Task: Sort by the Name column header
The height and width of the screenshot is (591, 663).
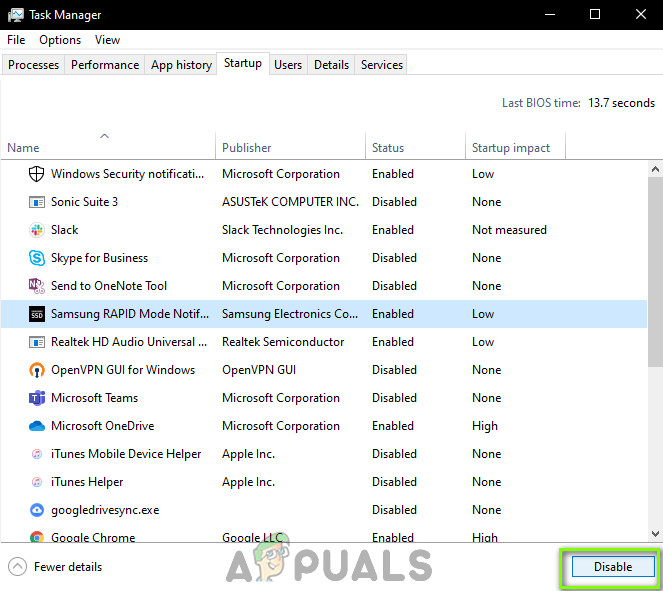Action: click(108, 146)
